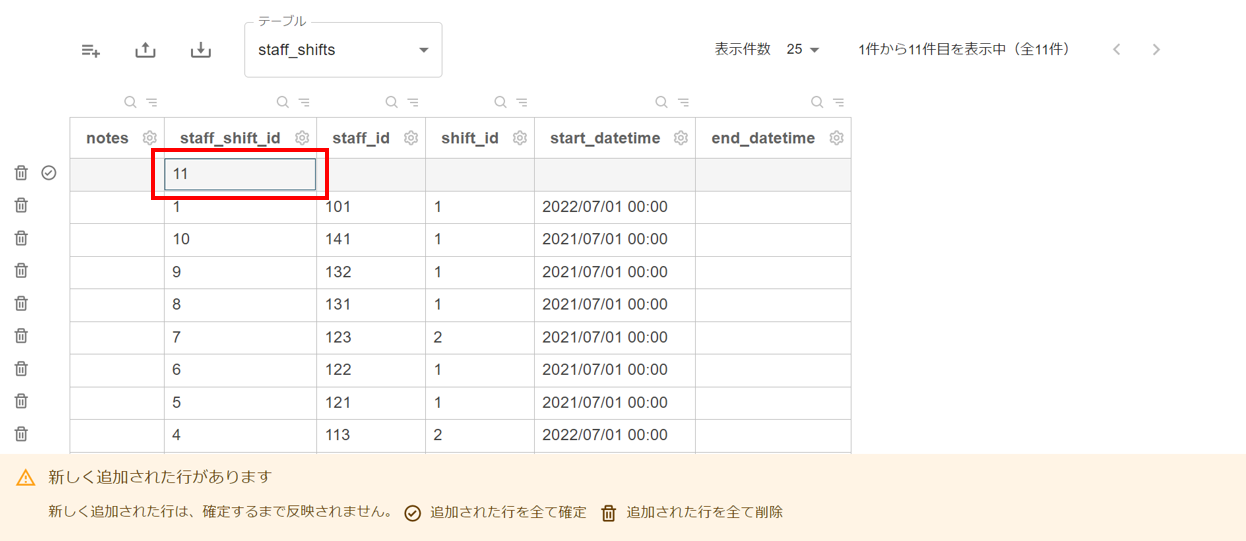Delete the row with staff_id 131
The height and width of the screenshot is (541, 1246).
coord(21,303)
